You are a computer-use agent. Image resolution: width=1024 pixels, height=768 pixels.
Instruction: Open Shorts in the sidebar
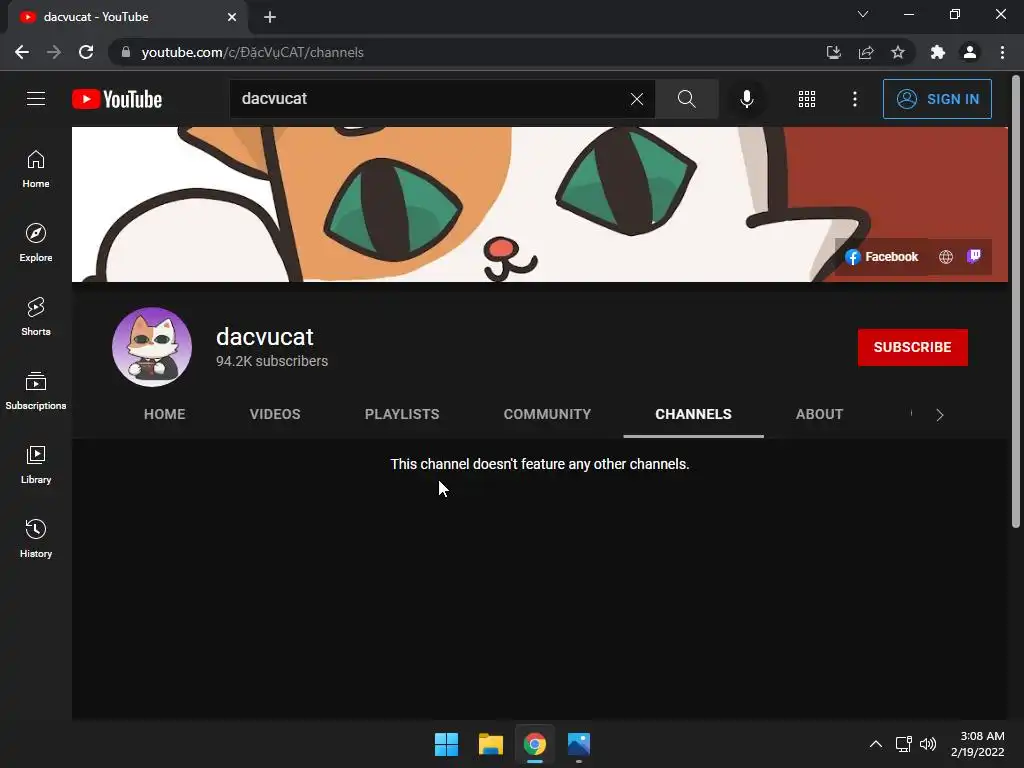click(x=36, y=317)
